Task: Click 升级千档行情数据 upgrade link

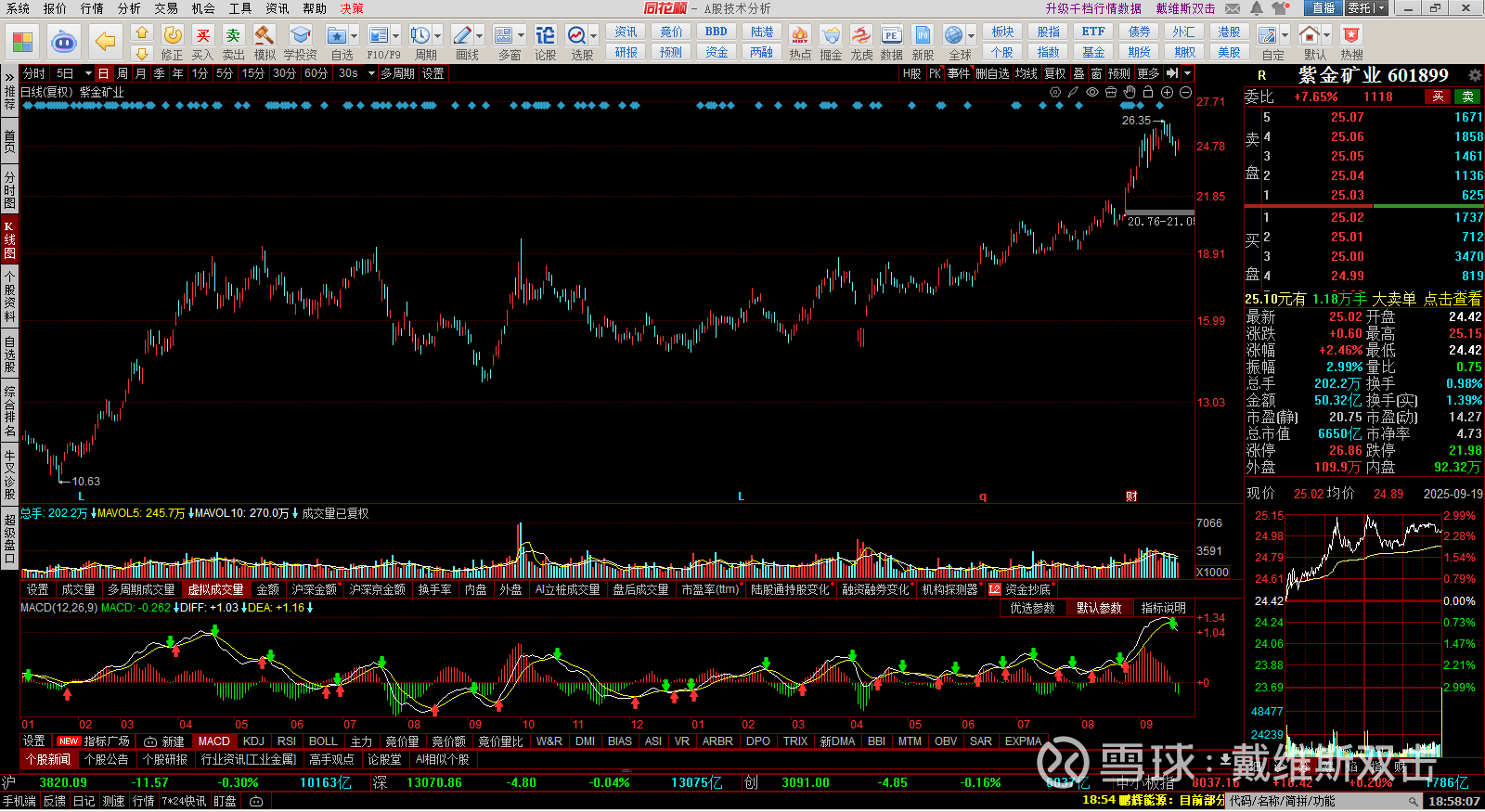Action: click(x=1093, y=8)
